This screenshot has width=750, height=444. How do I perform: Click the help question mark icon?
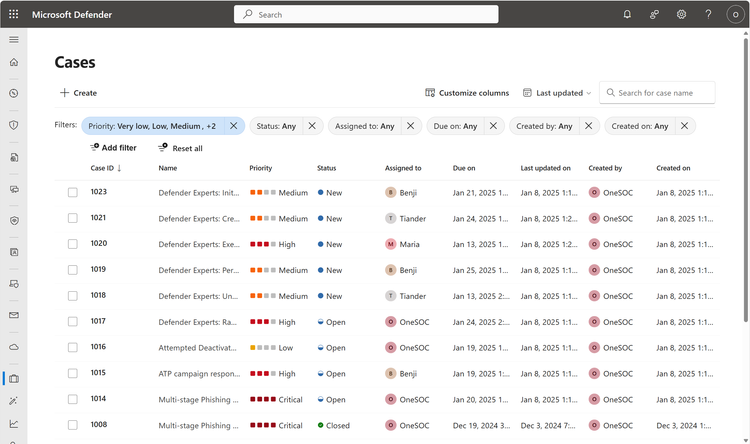coord(708,14)
